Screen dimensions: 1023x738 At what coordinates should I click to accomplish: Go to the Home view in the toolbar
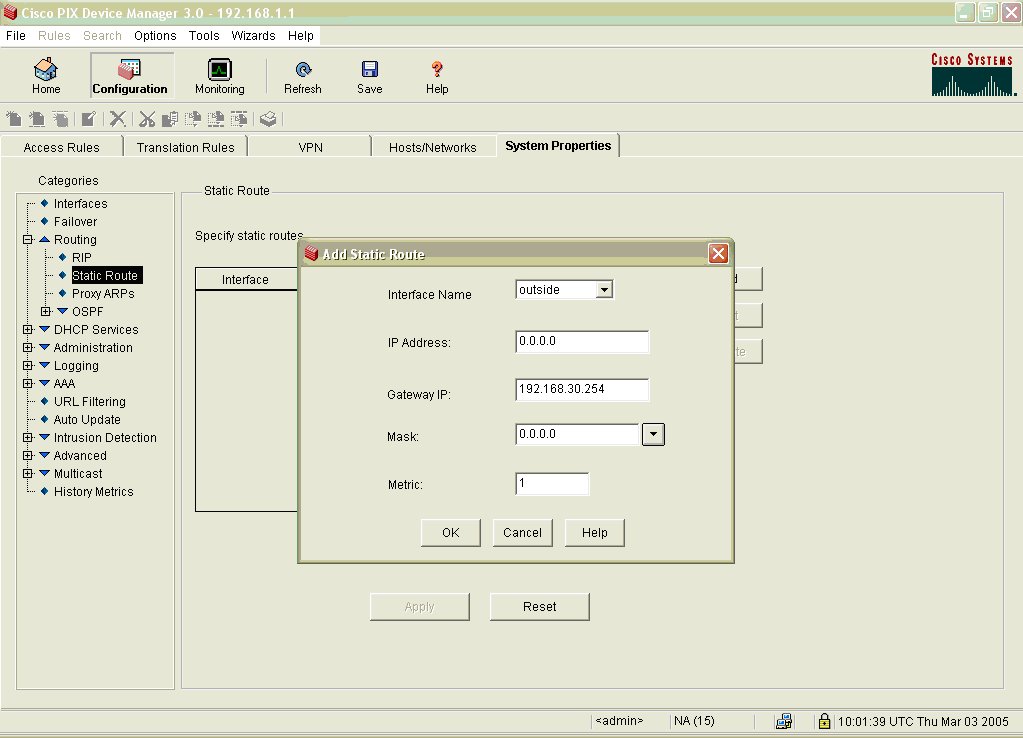46,76
